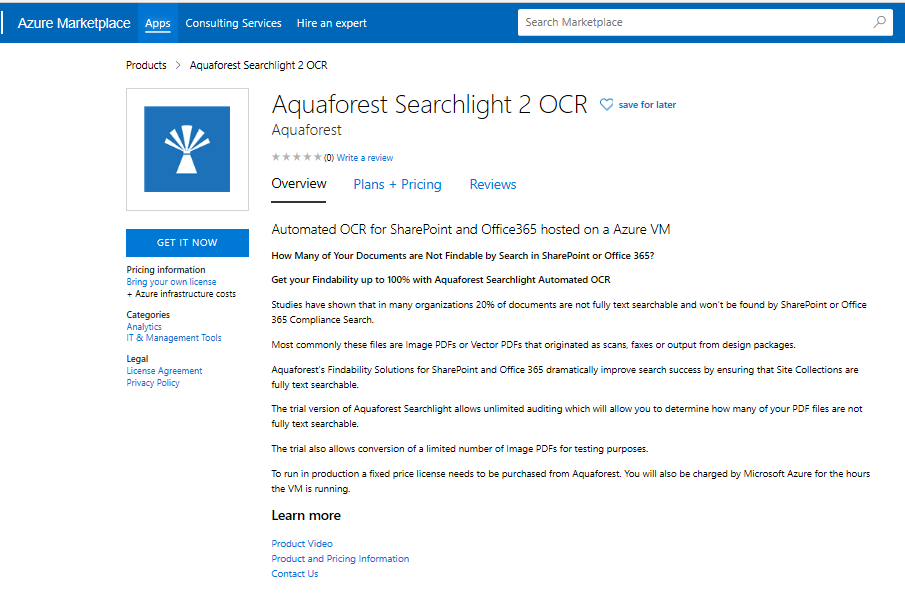Screen dimensions: 905x609
Task: Click the Aquaforest publisher name
Action: coord(306,130)
